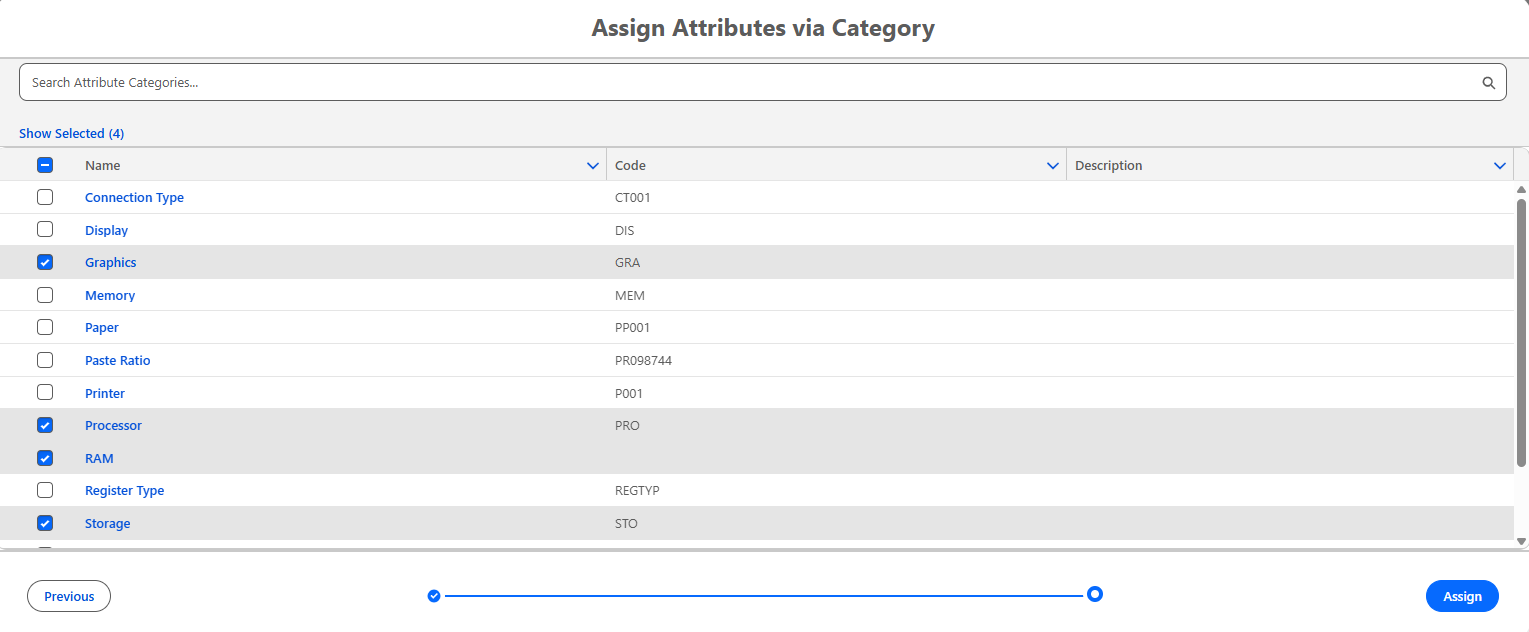Image resolution: width=1529 pixels, height=632 pixels.
Task: Go back with the Previous button
Action: pyautogui.click(x=69, y=596)
